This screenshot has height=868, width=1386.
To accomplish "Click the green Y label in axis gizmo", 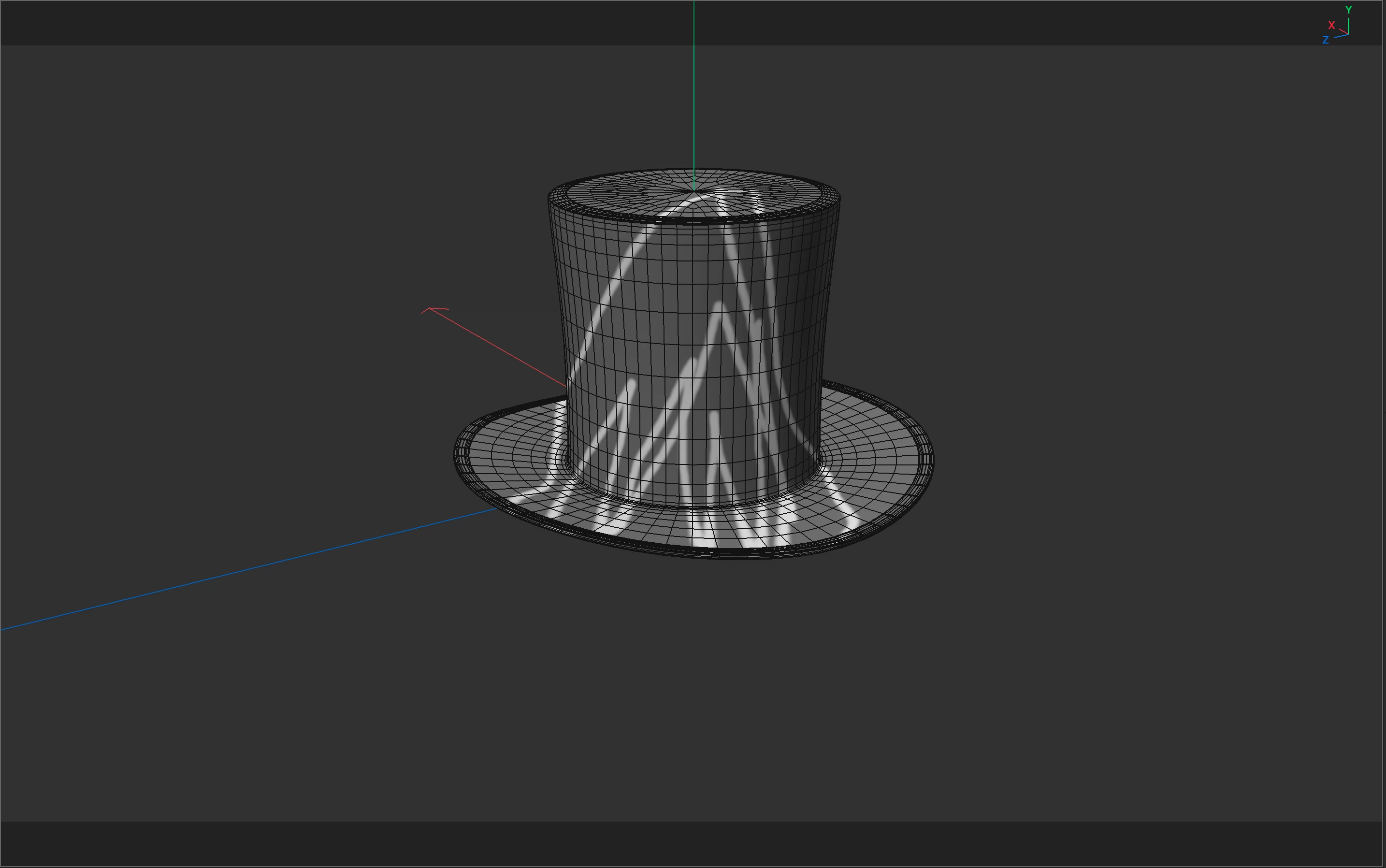I will point(1348,10).
